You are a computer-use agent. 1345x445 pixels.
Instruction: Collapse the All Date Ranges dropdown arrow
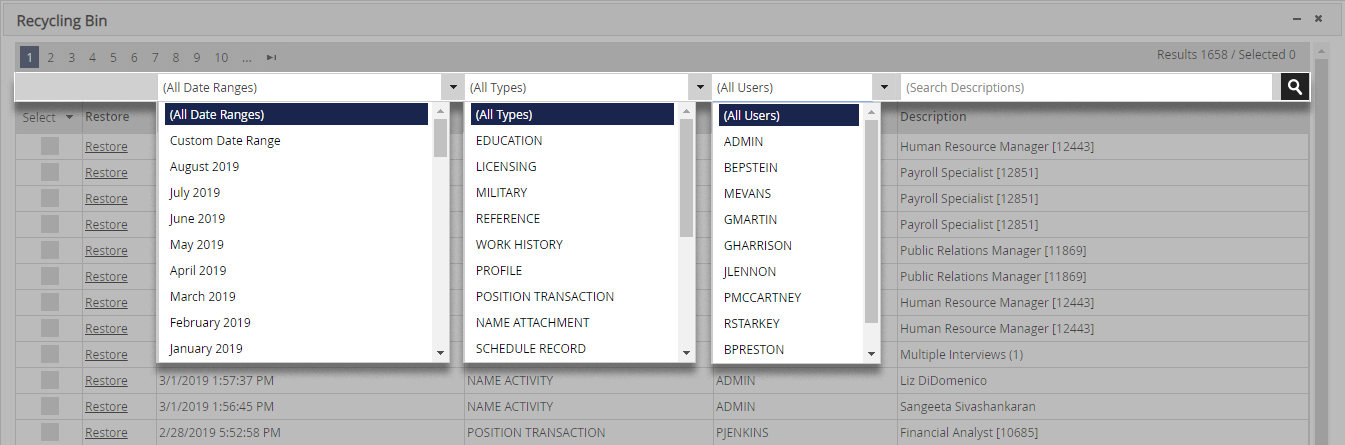[x=453, y=88]
